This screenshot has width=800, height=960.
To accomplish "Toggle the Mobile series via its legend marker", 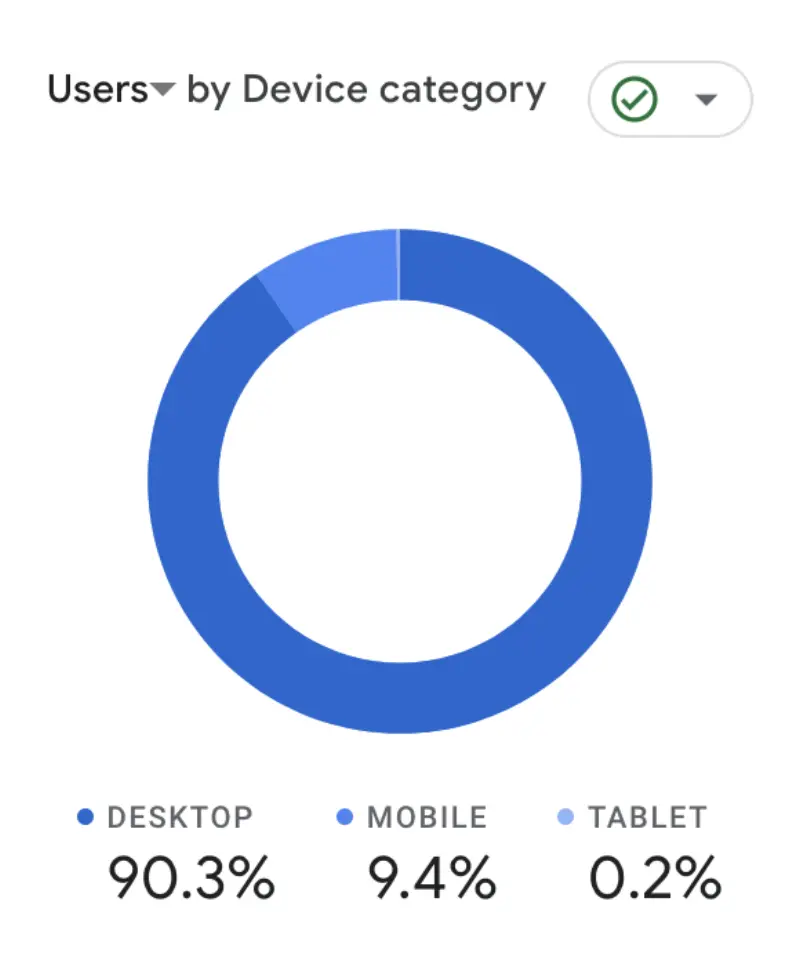I will tap(342, 818).
